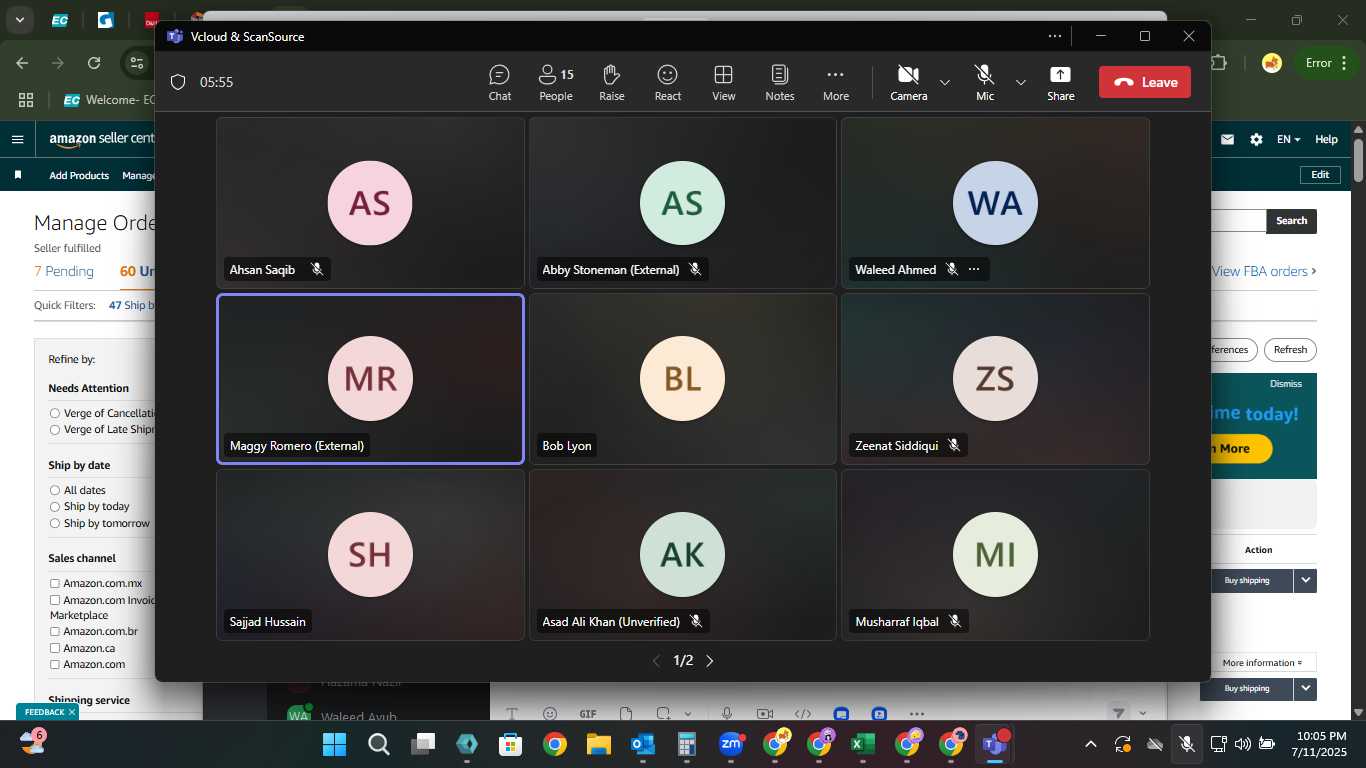Open Add Products menu in Seller Central

coord(79,176)
